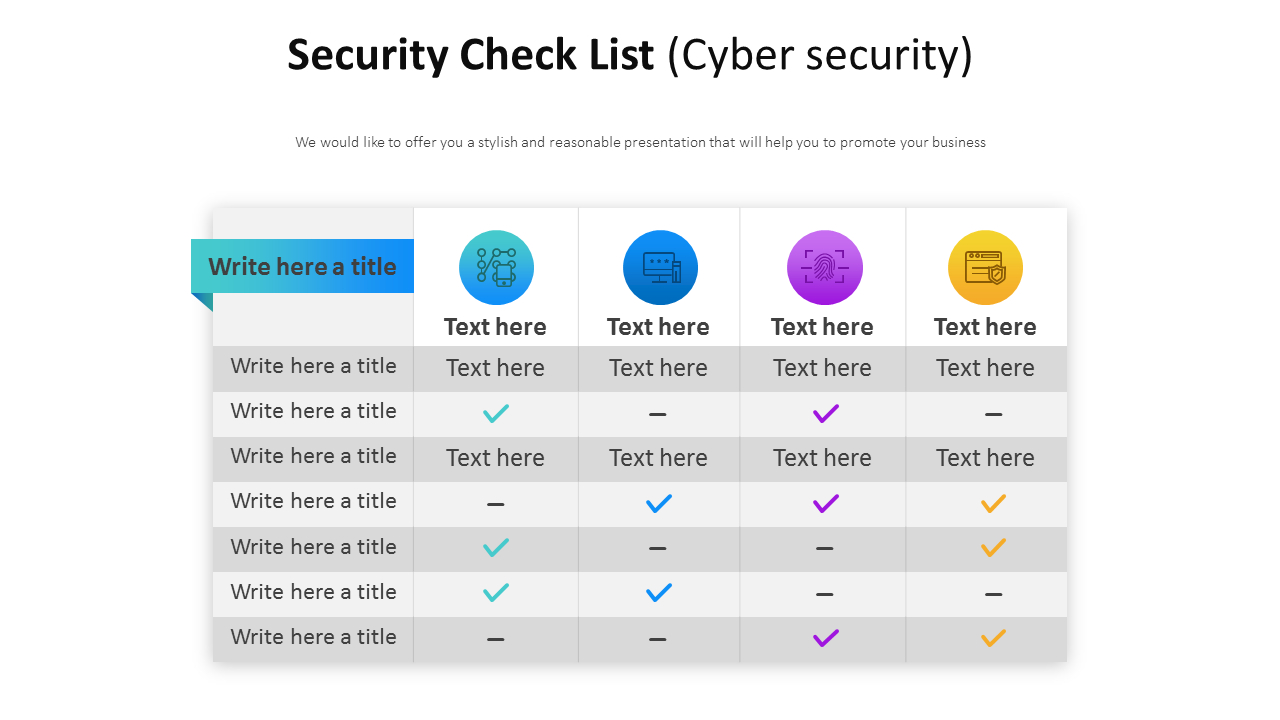
Task: Select the blue computer monitor icon
Action: coord(660,268)
